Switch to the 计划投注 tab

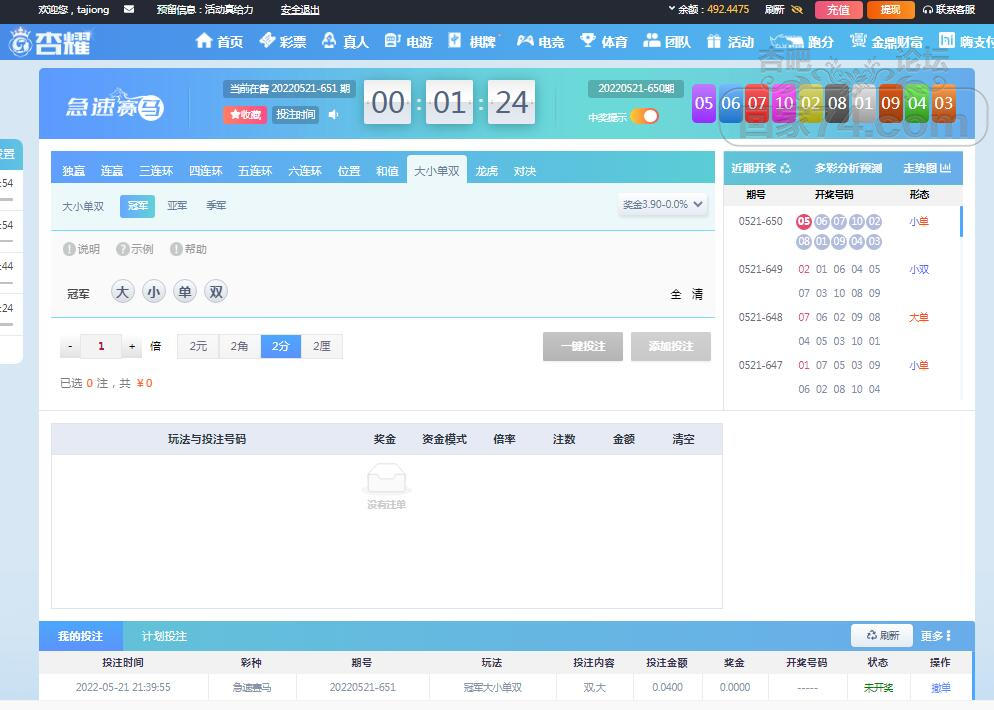[164, 636]
